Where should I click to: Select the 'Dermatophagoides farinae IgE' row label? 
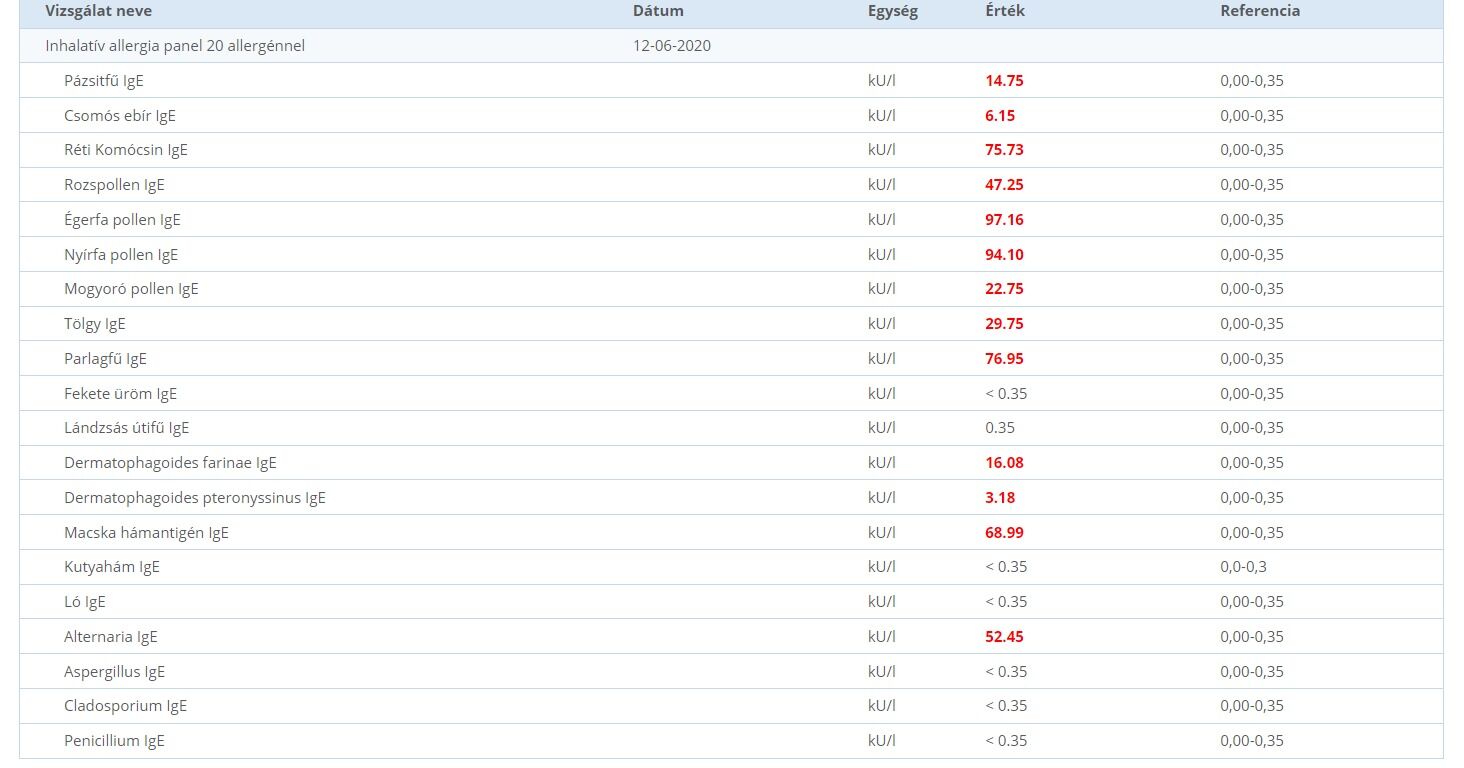tap(170, 463)
